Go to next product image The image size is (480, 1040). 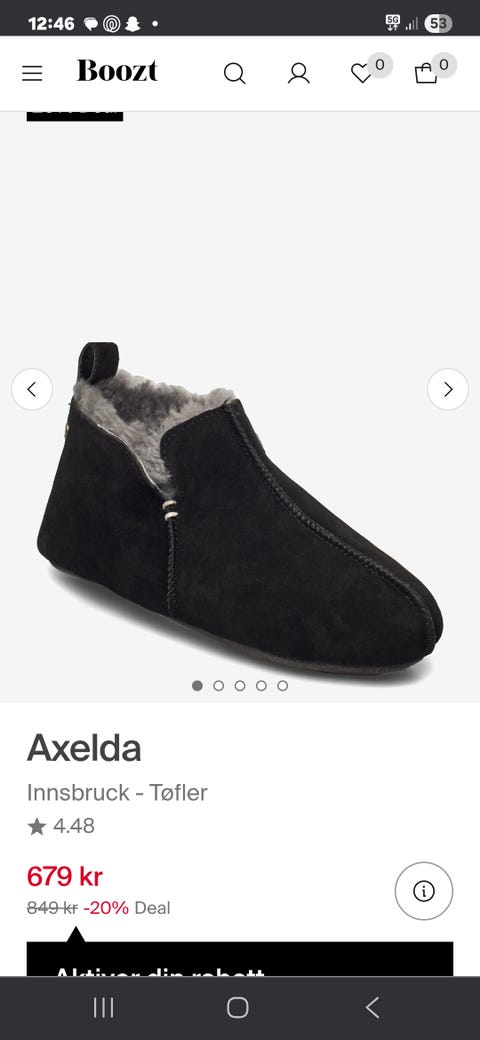[x=448, y=389]
